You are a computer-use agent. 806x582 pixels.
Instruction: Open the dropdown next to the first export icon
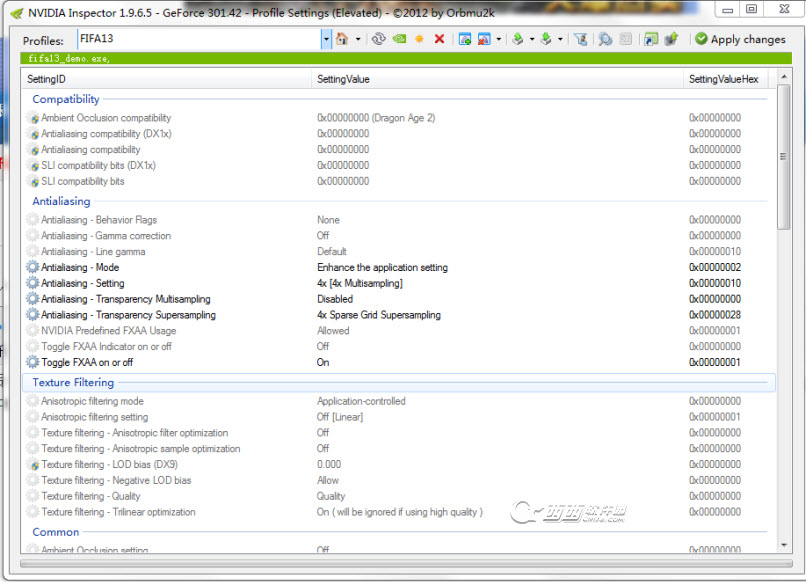[532, 39]
